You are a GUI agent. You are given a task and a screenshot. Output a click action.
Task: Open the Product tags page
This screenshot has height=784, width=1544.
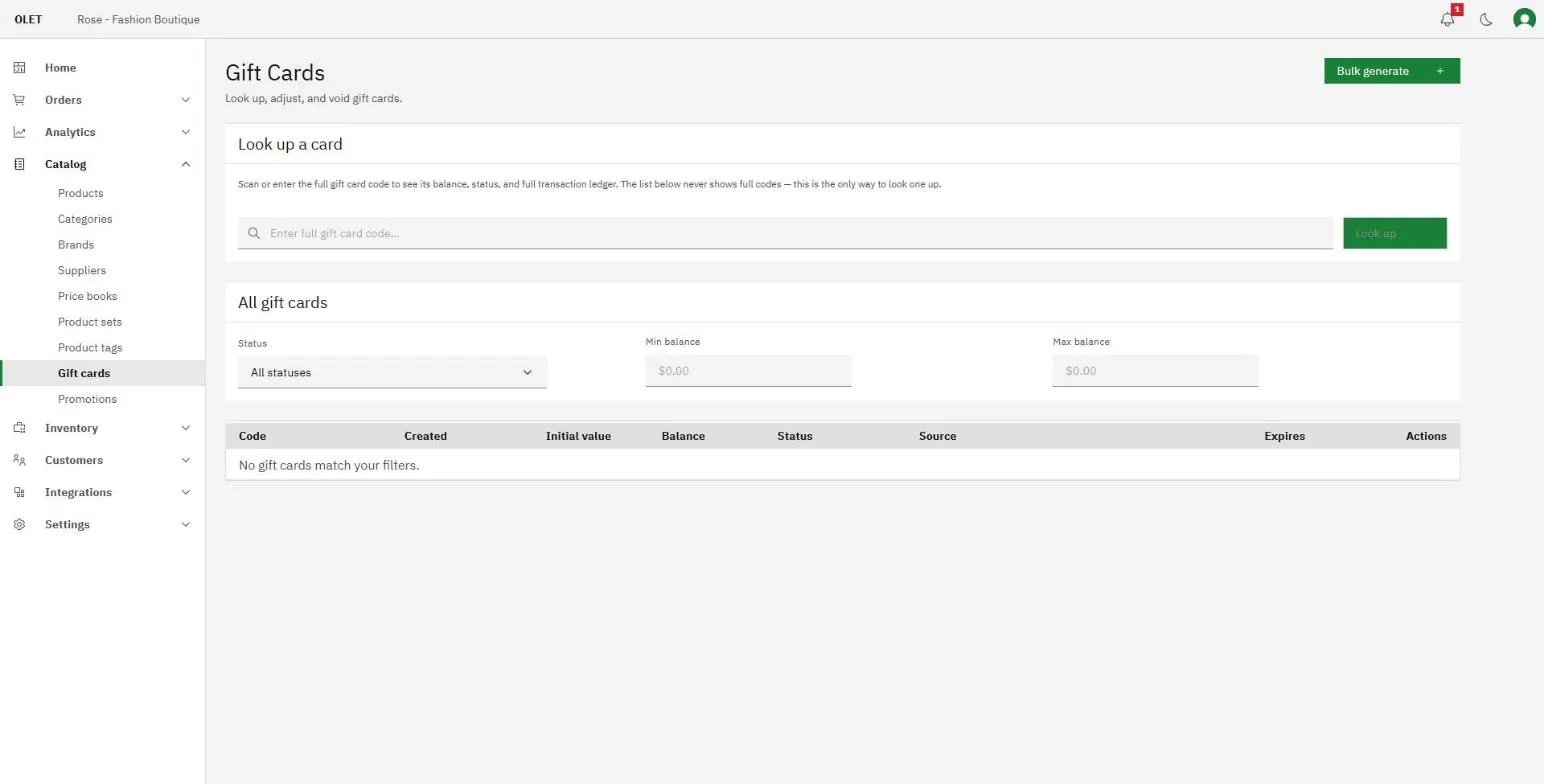pos(90,348)
